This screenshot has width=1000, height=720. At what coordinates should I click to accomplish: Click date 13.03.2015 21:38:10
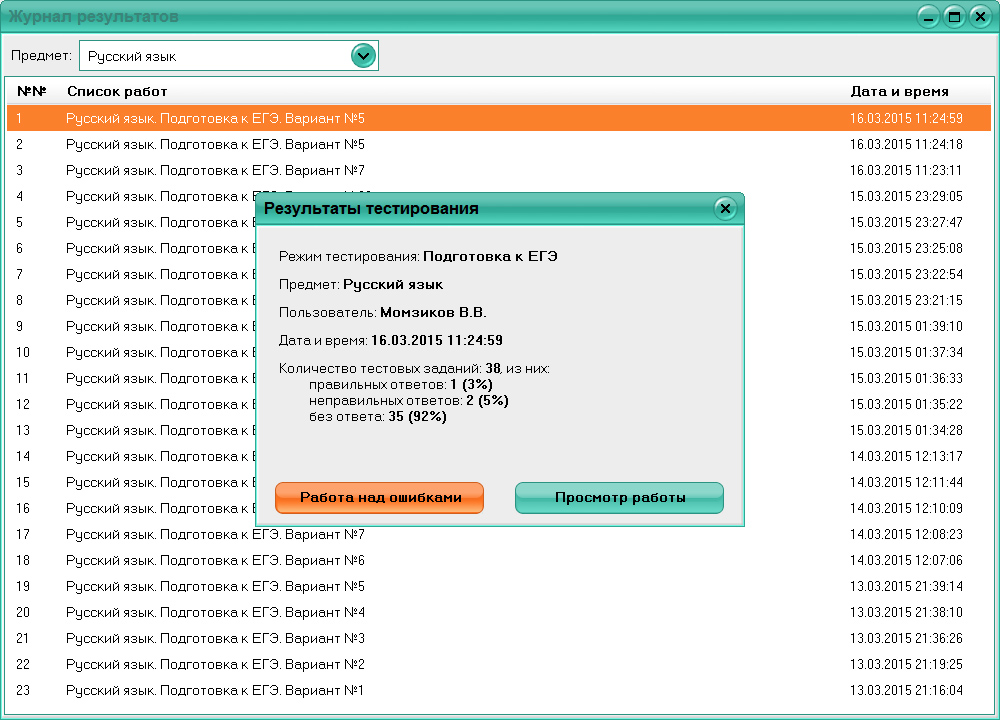(x=906, y=612)
